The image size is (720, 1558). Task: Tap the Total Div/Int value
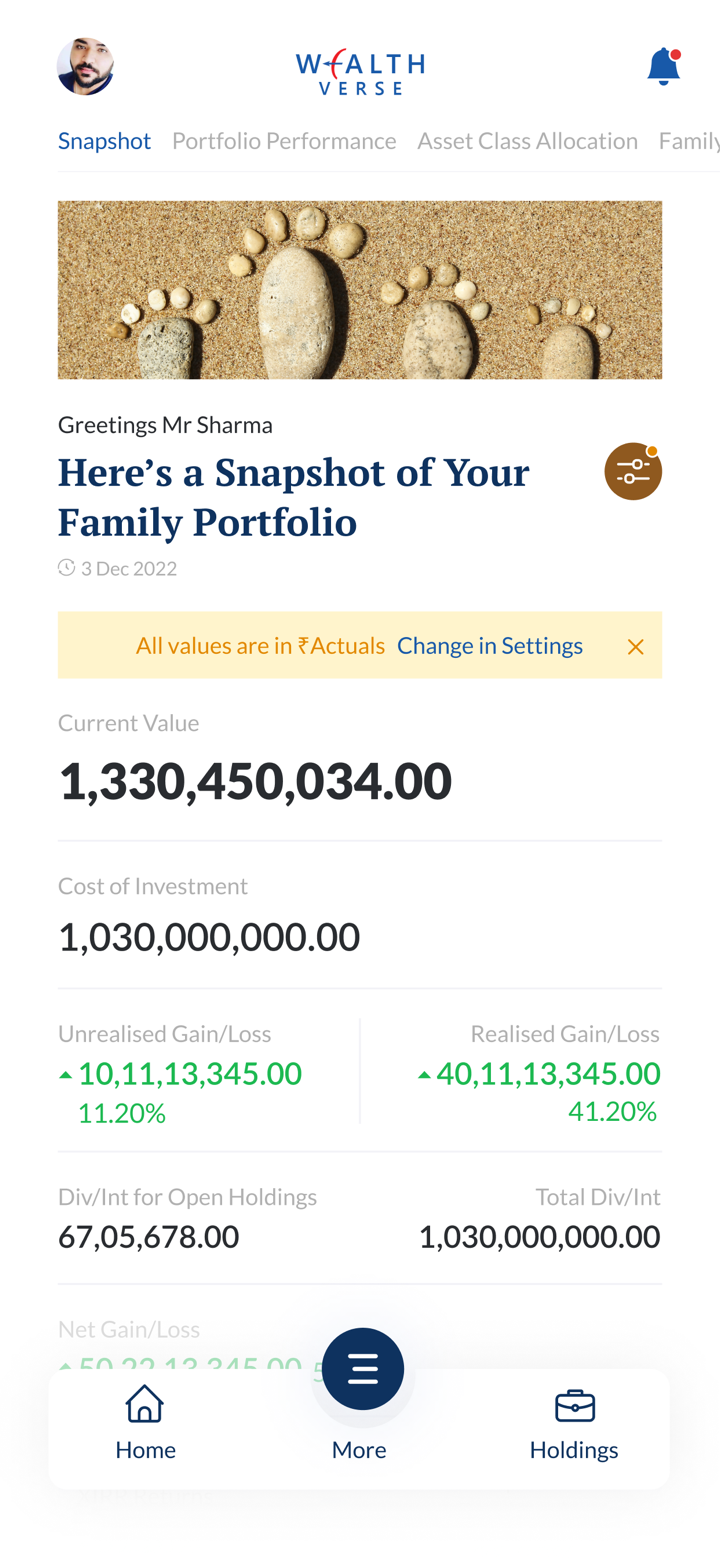coord(539,1237)
